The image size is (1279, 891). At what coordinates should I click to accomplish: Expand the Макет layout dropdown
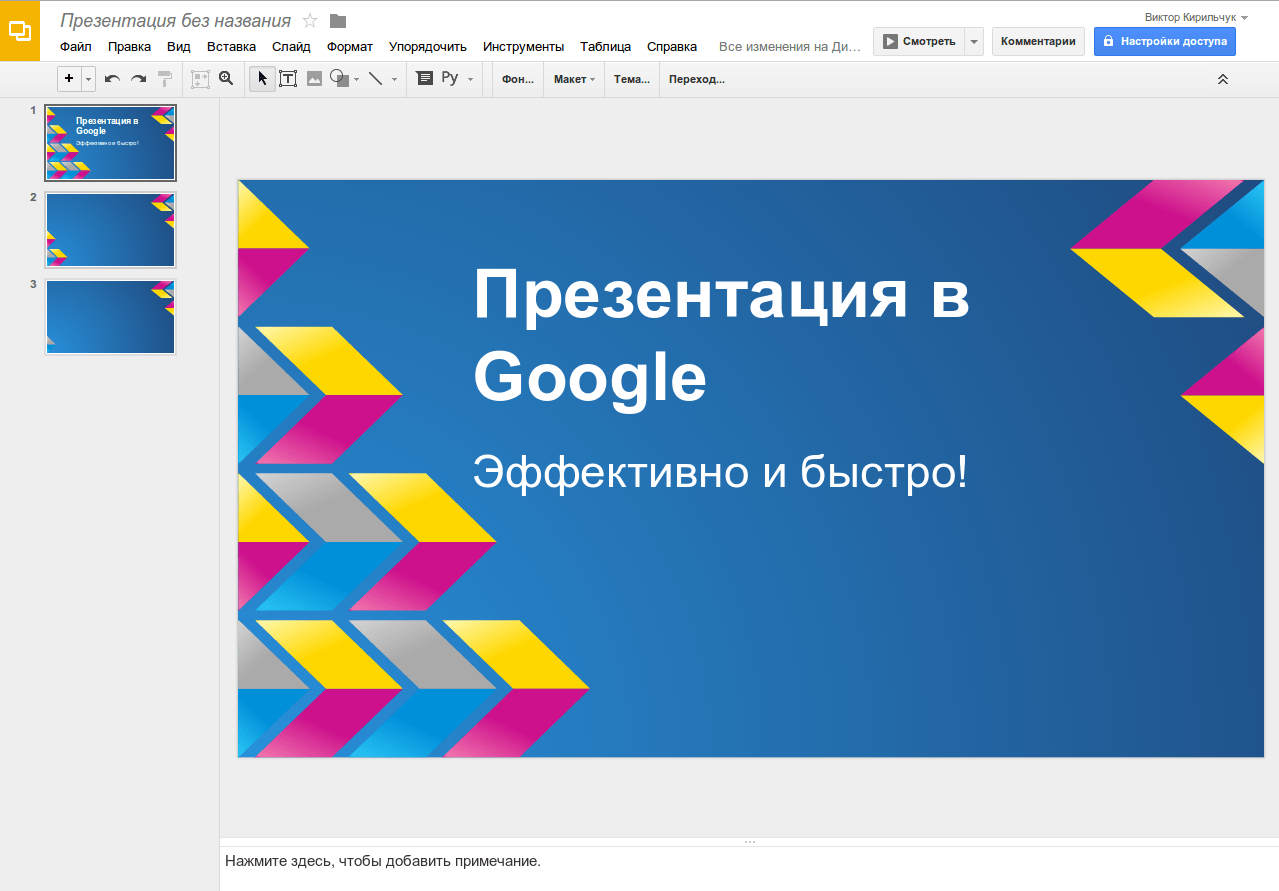point(574,79)
